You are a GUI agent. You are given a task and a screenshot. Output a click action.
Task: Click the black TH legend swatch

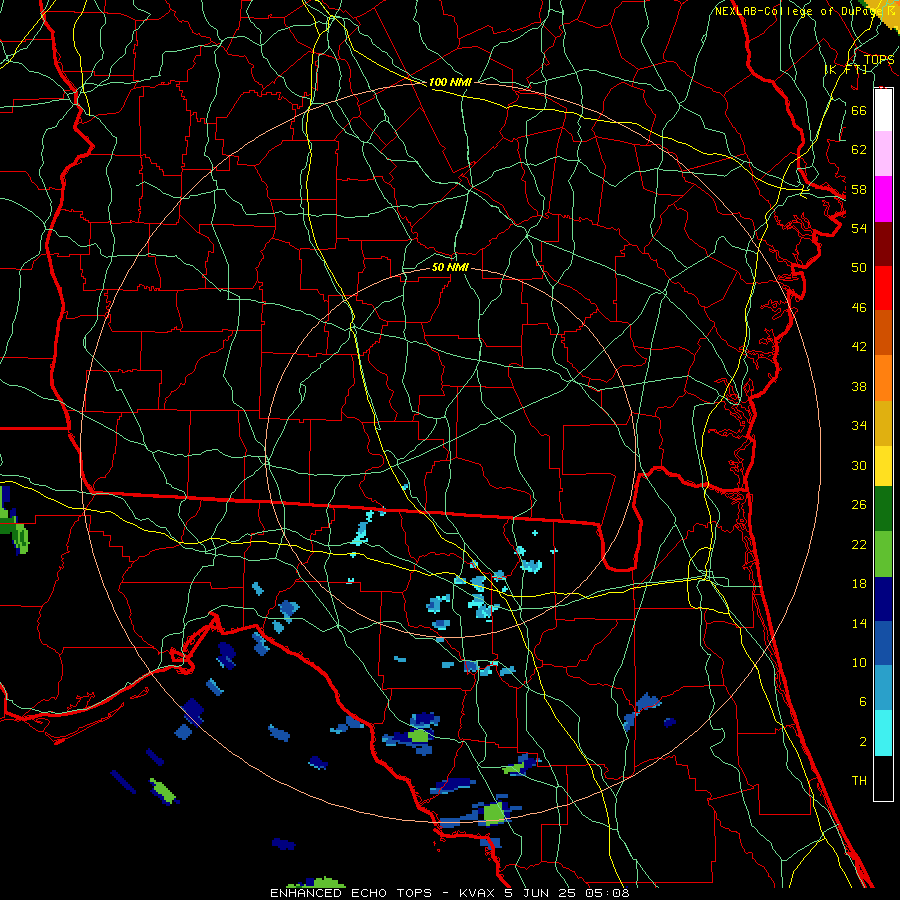883,777
